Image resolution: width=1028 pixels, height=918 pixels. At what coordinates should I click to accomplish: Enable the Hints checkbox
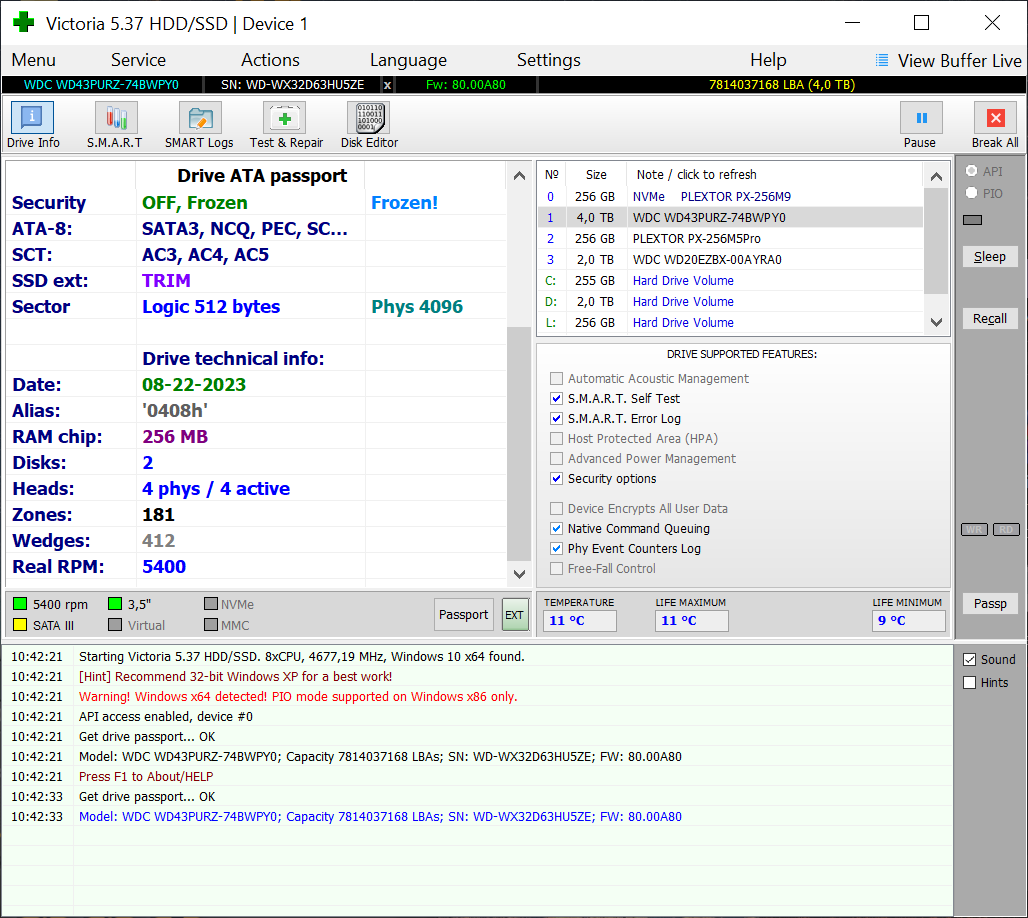(x=969, y=683)
